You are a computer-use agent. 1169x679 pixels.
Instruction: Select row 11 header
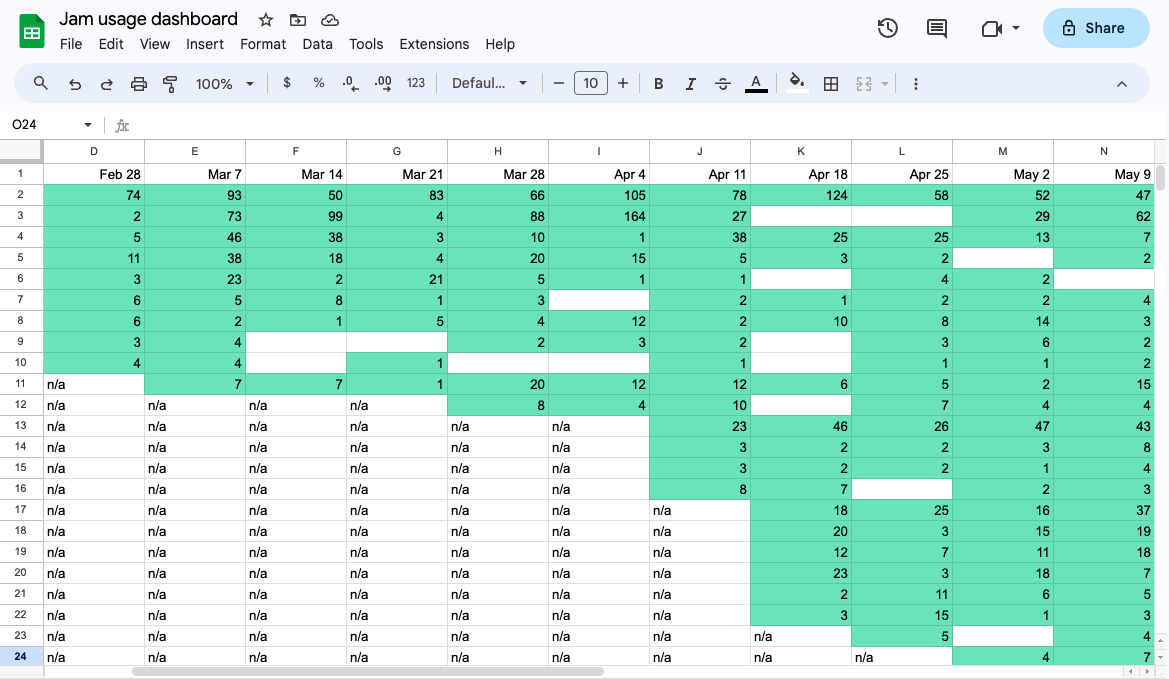click(21, 384)
